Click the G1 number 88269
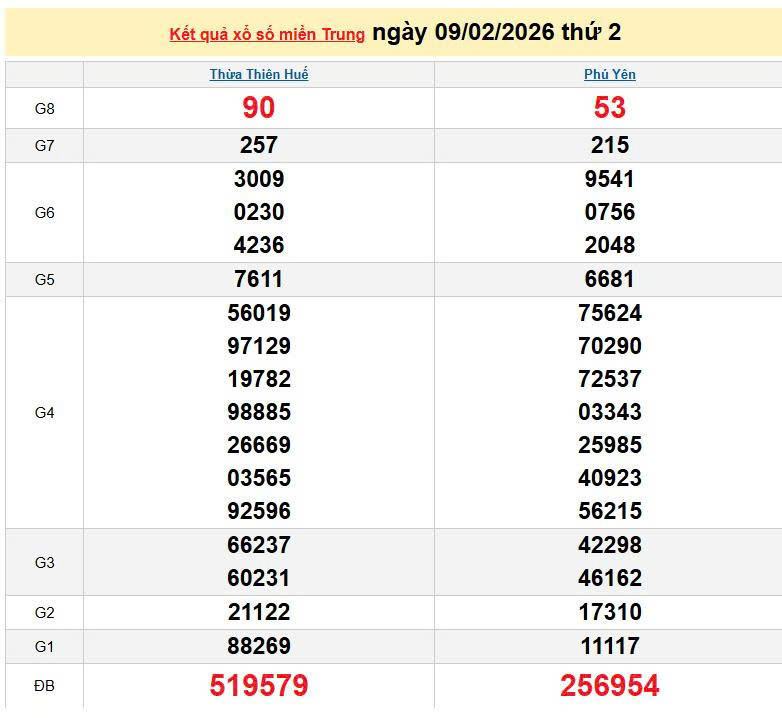782x718 pixels. tap(259, 646)
